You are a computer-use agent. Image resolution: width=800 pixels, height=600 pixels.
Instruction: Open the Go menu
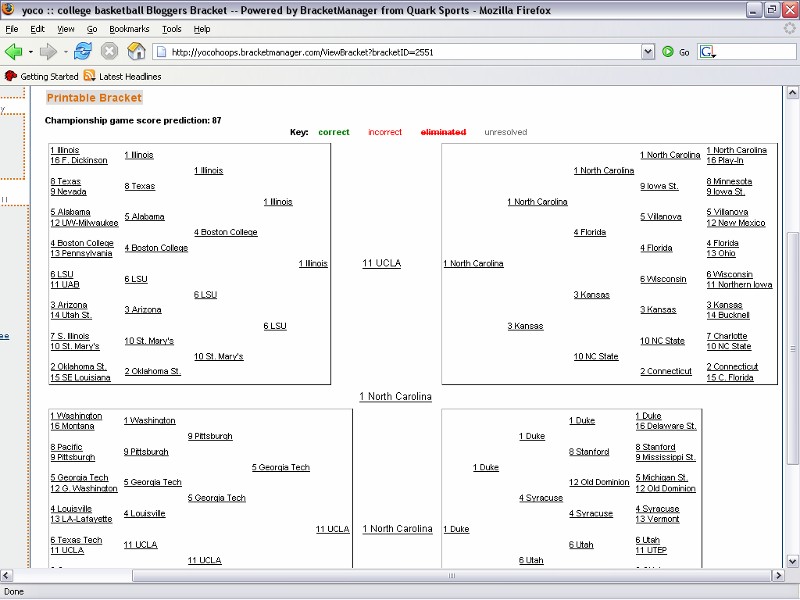tap(92, 29)
